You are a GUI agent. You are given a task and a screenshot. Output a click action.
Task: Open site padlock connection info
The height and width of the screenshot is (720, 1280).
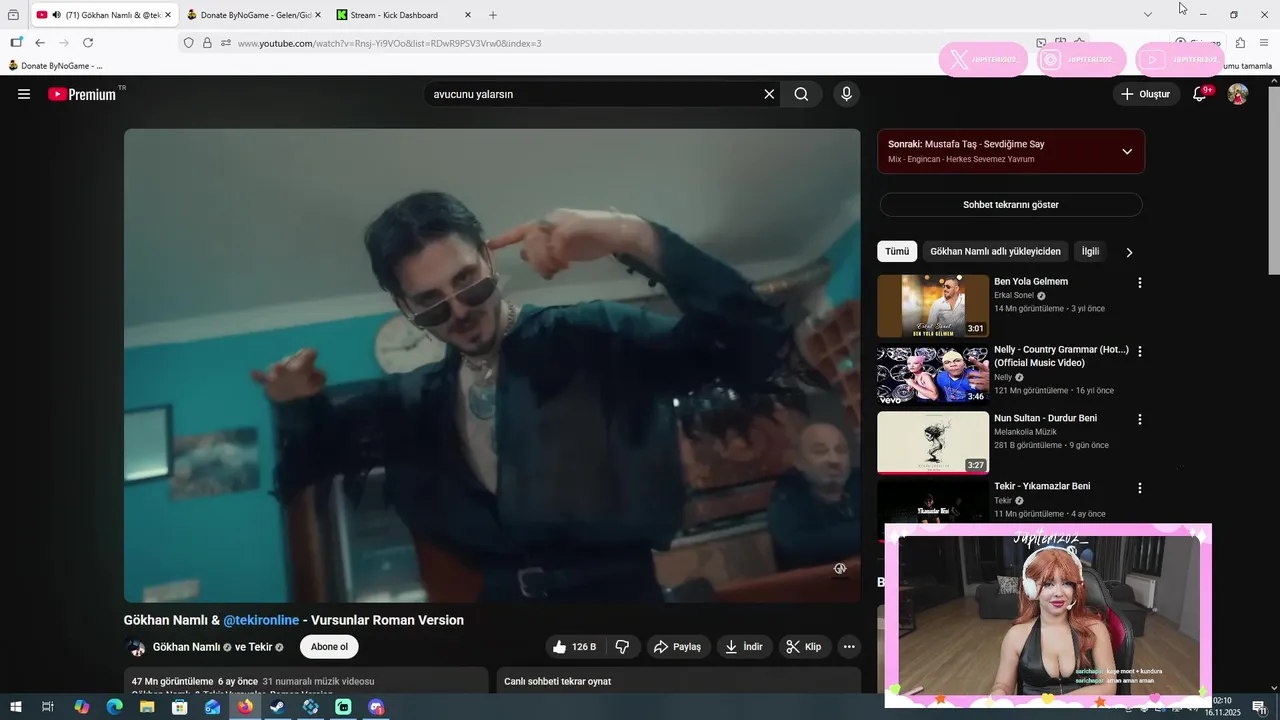[x=207, y=43]
